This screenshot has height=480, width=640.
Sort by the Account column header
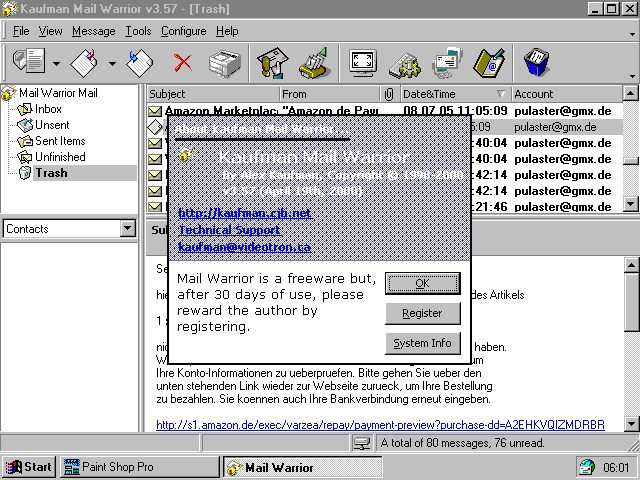567,94
